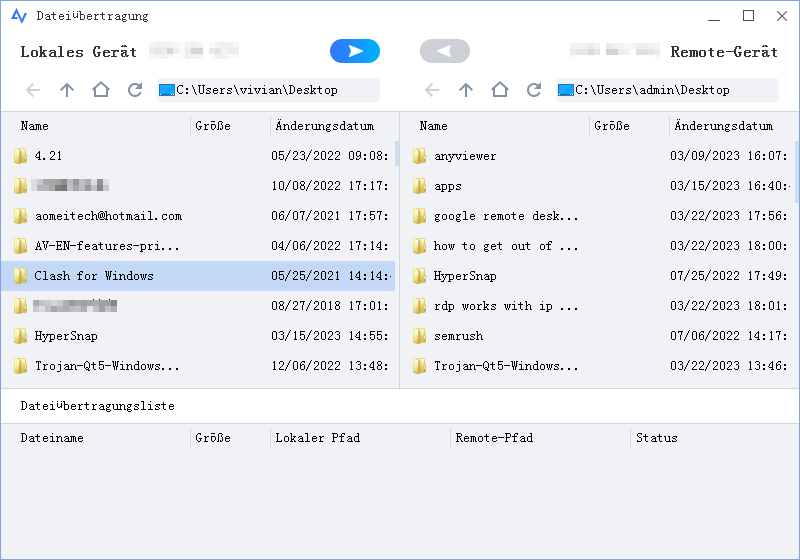Edit the local path C:\Users\vivian\Desktop
The height and width of the screenshot is (560, 800).
[267, 90]
